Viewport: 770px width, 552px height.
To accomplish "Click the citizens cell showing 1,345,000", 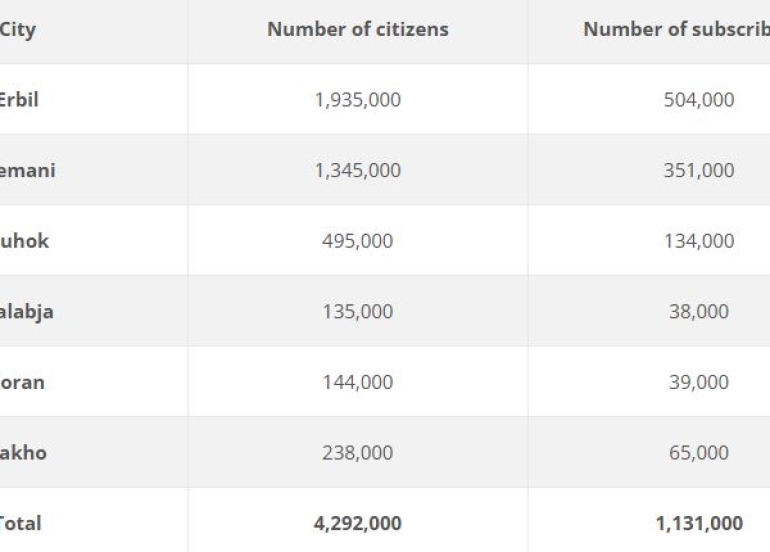I will [357, 171].
